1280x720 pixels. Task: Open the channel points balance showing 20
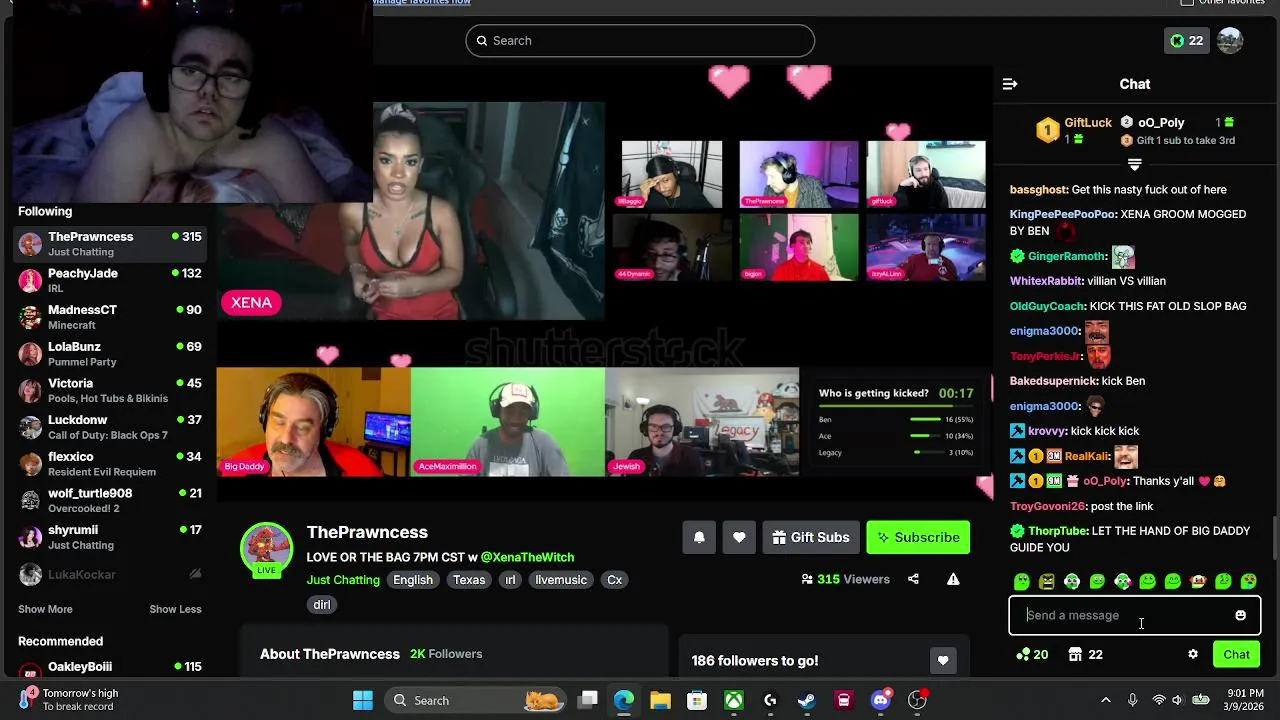pyautogui.click(x=1032, y=654)
